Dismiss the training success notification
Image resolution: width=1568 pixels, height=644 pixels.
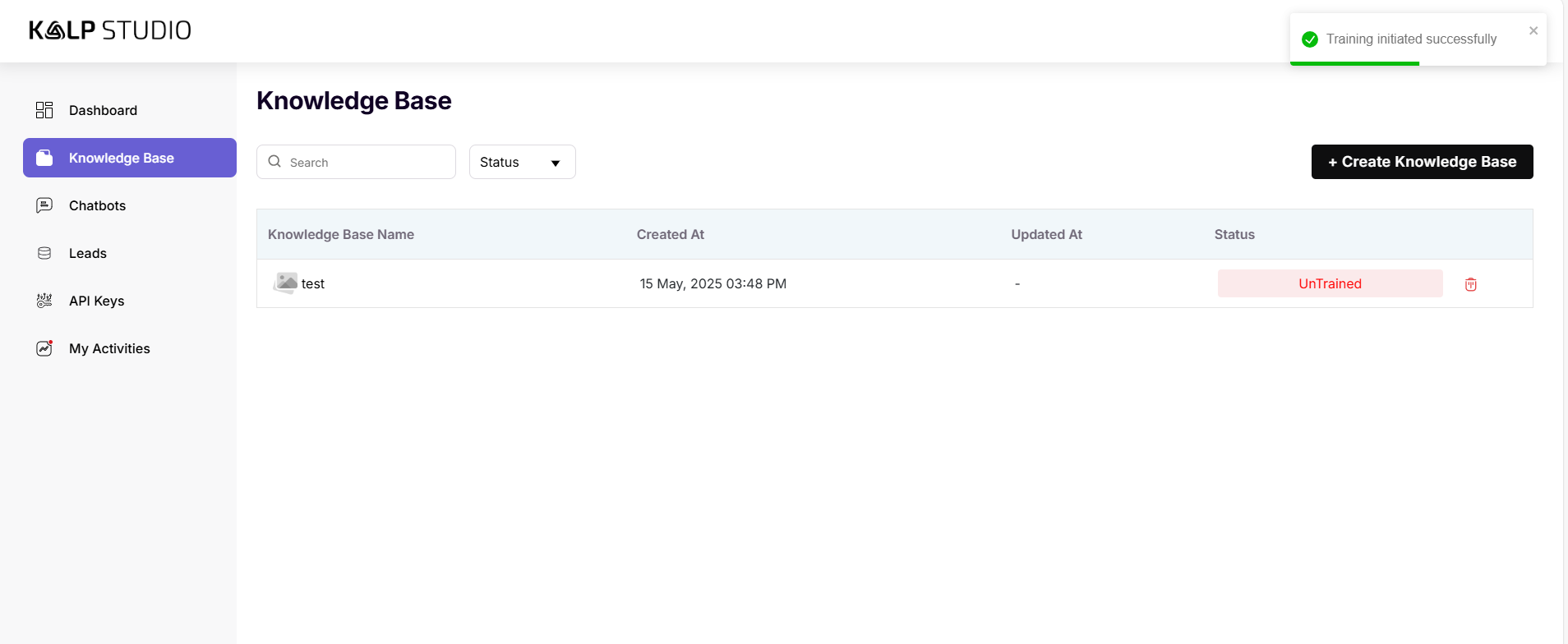tap(1533, 31)
